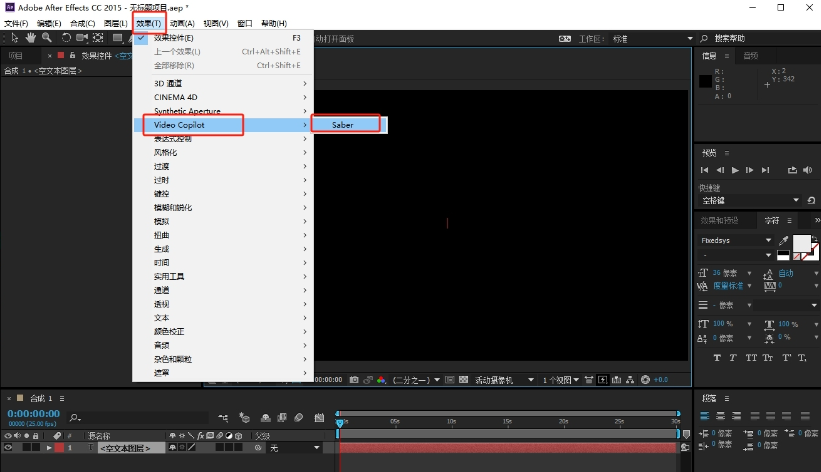This screenshot has height=472, width=821.
Task: Open the CINEMA 4D effects submenu
Action: pyautogui.click(x=178, y=96)
